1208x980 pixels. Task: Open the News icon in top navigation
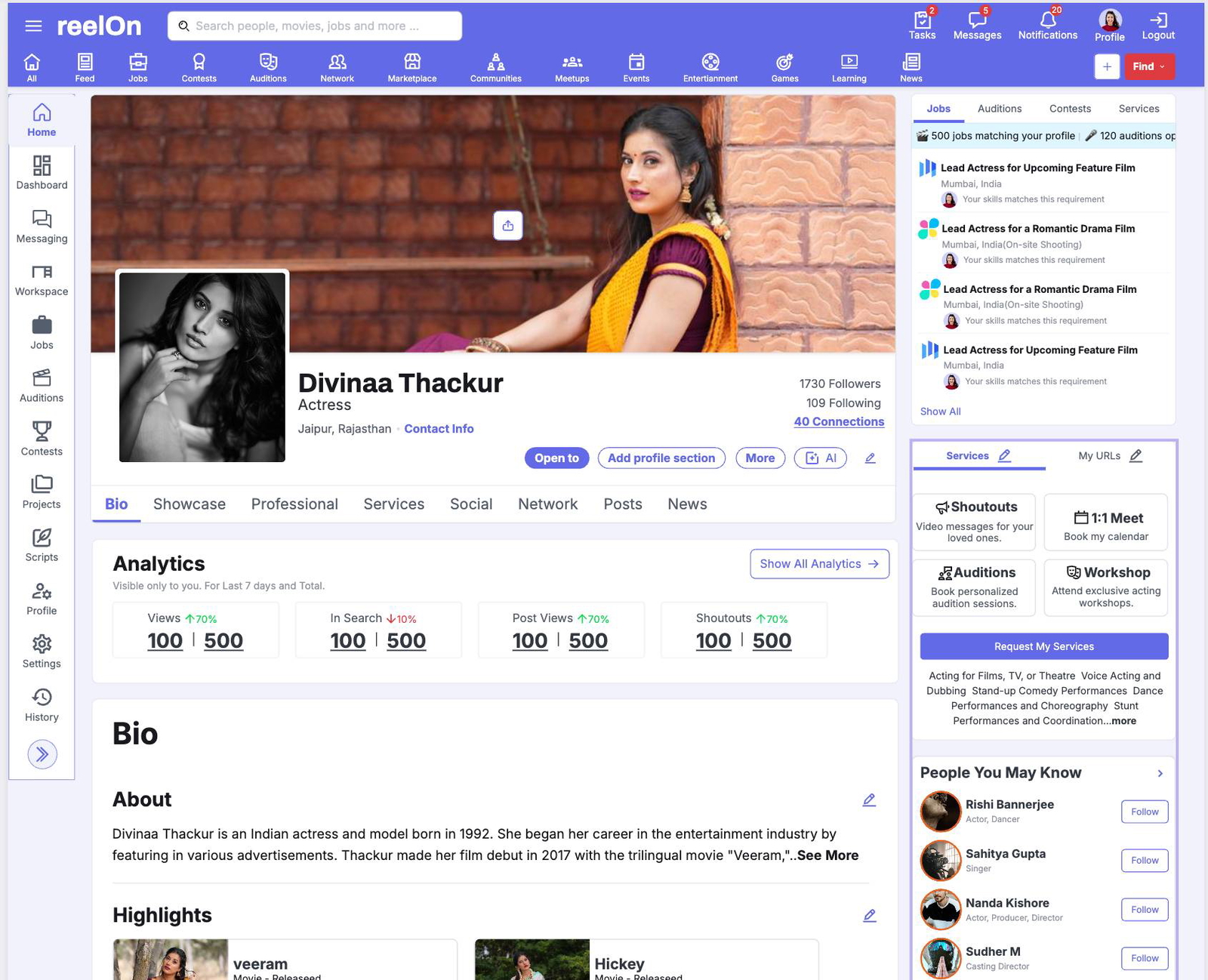tap(911, 67)
